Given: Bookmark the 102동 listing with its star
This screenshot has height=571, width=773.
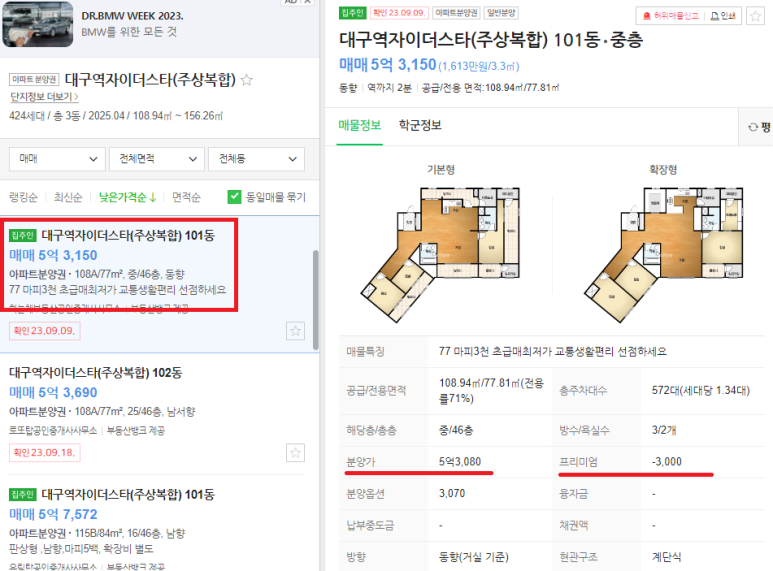Looking at the screenshot, I should pos(295,453).
